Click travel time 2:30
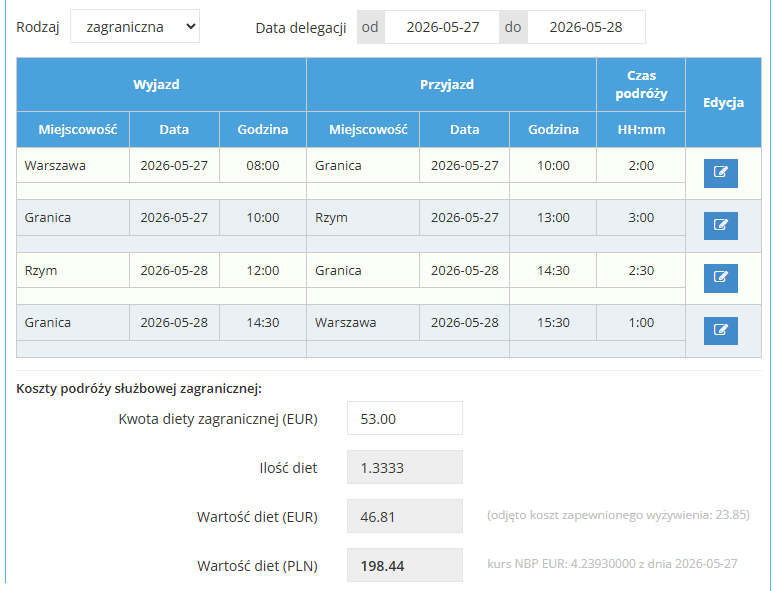Image resolution: width=775 pixels, height=591 pixels. point(641,271)
